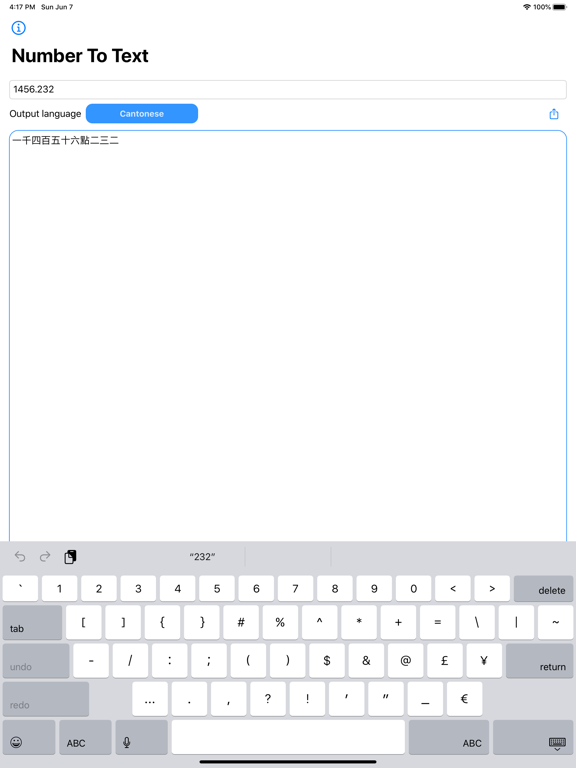Tap the number 5 key
This screenshot has height=768, width=576.
217,589
